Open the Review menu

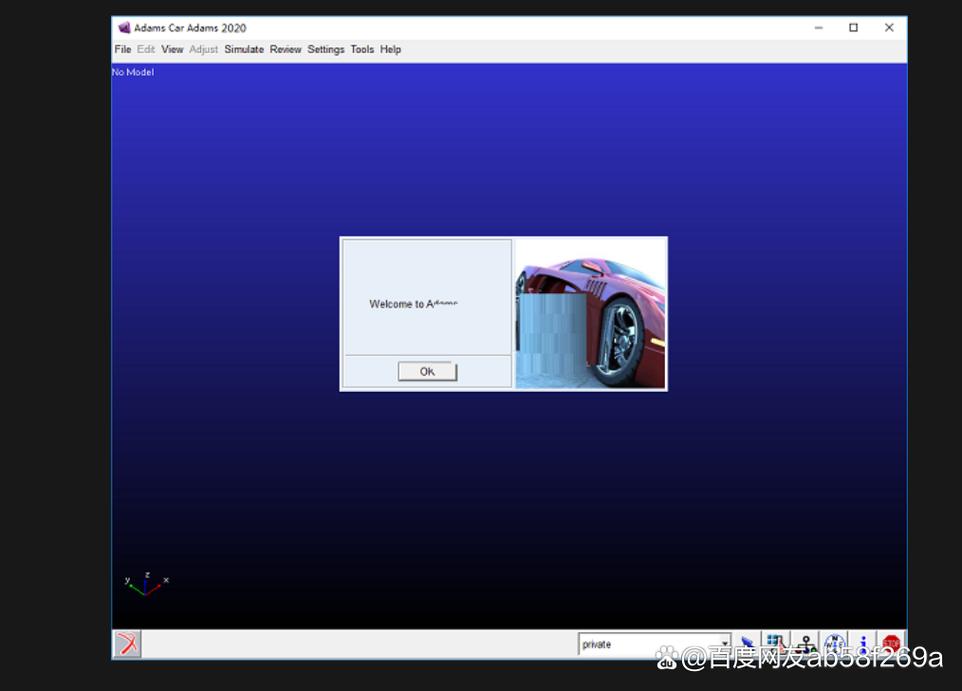[x=285, y=49]
